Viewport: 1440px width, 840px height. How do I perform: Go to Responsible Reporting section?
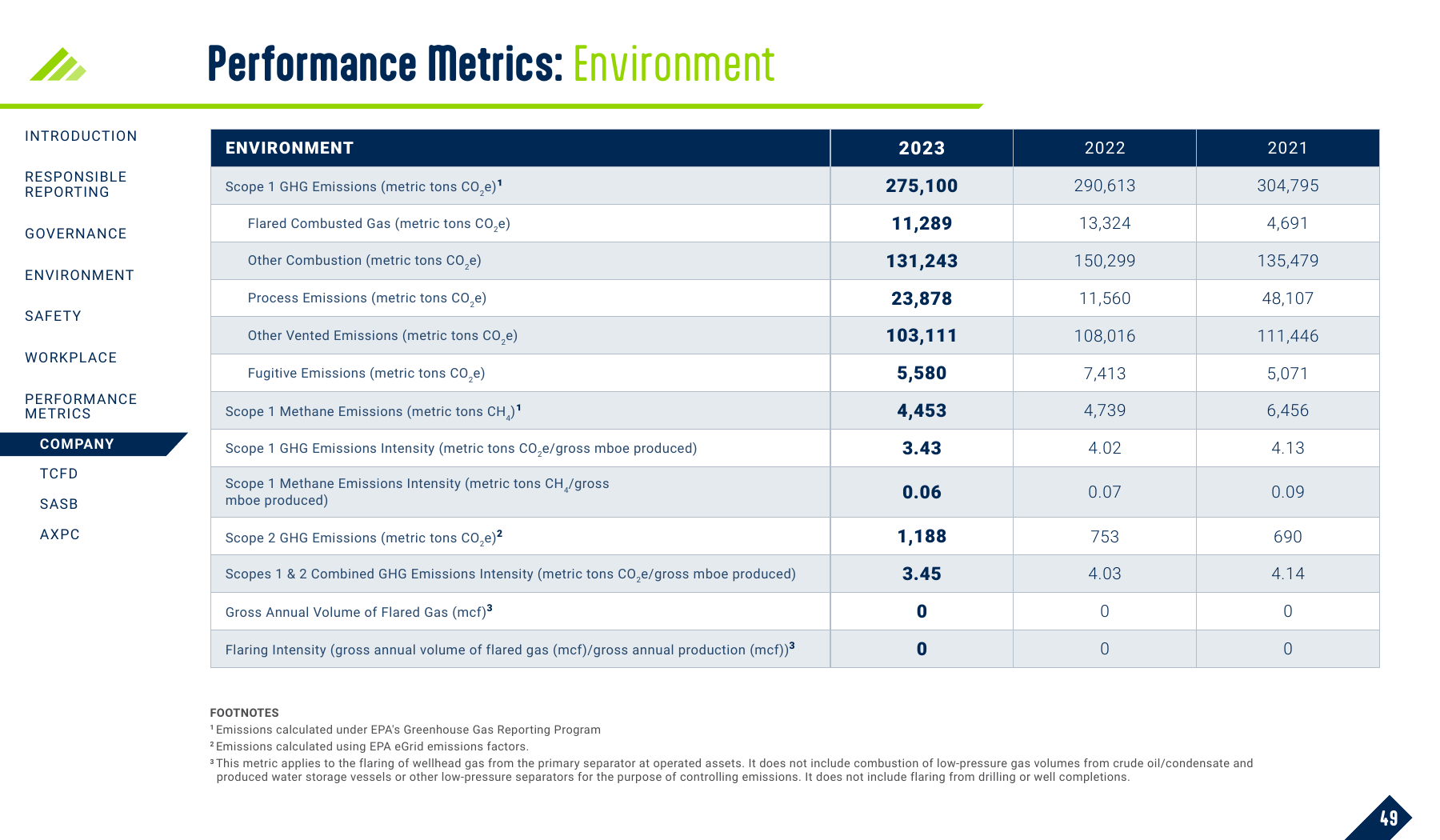76,184
